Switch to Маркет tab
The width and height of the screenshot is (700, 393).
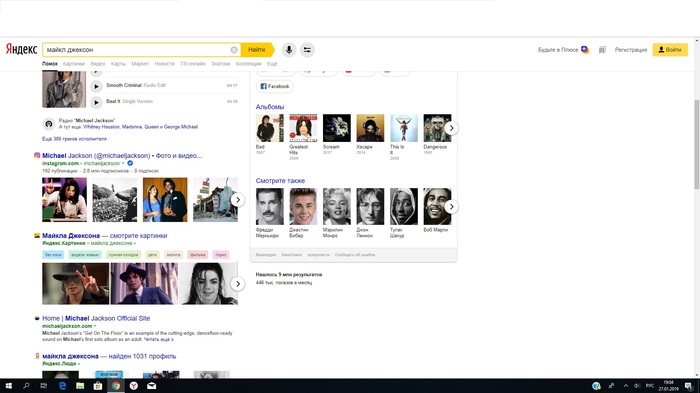pos(140,64)
